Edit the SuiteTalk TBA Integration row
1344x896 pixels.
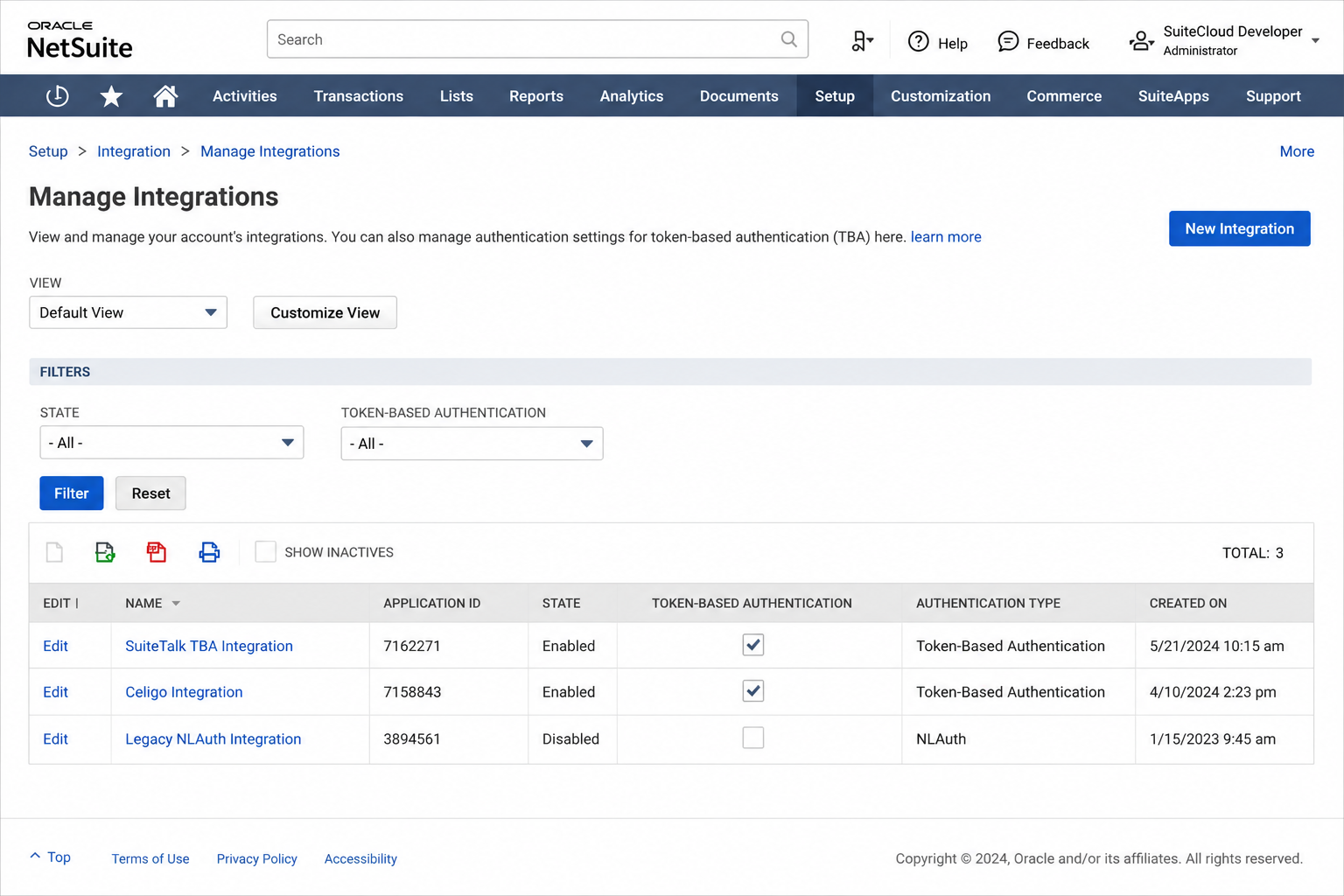[x=55, y=646]
